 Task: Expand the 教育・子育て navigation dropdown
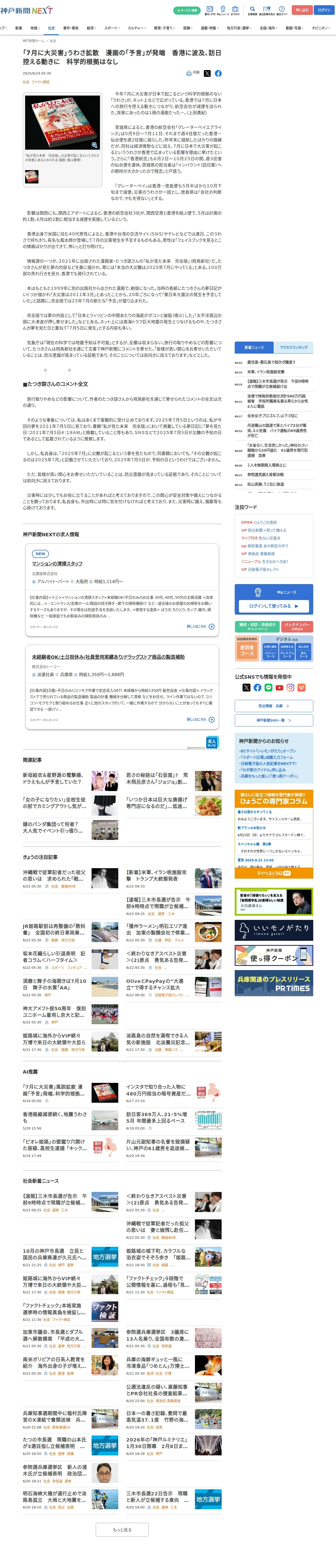click(x=165, y=28)
